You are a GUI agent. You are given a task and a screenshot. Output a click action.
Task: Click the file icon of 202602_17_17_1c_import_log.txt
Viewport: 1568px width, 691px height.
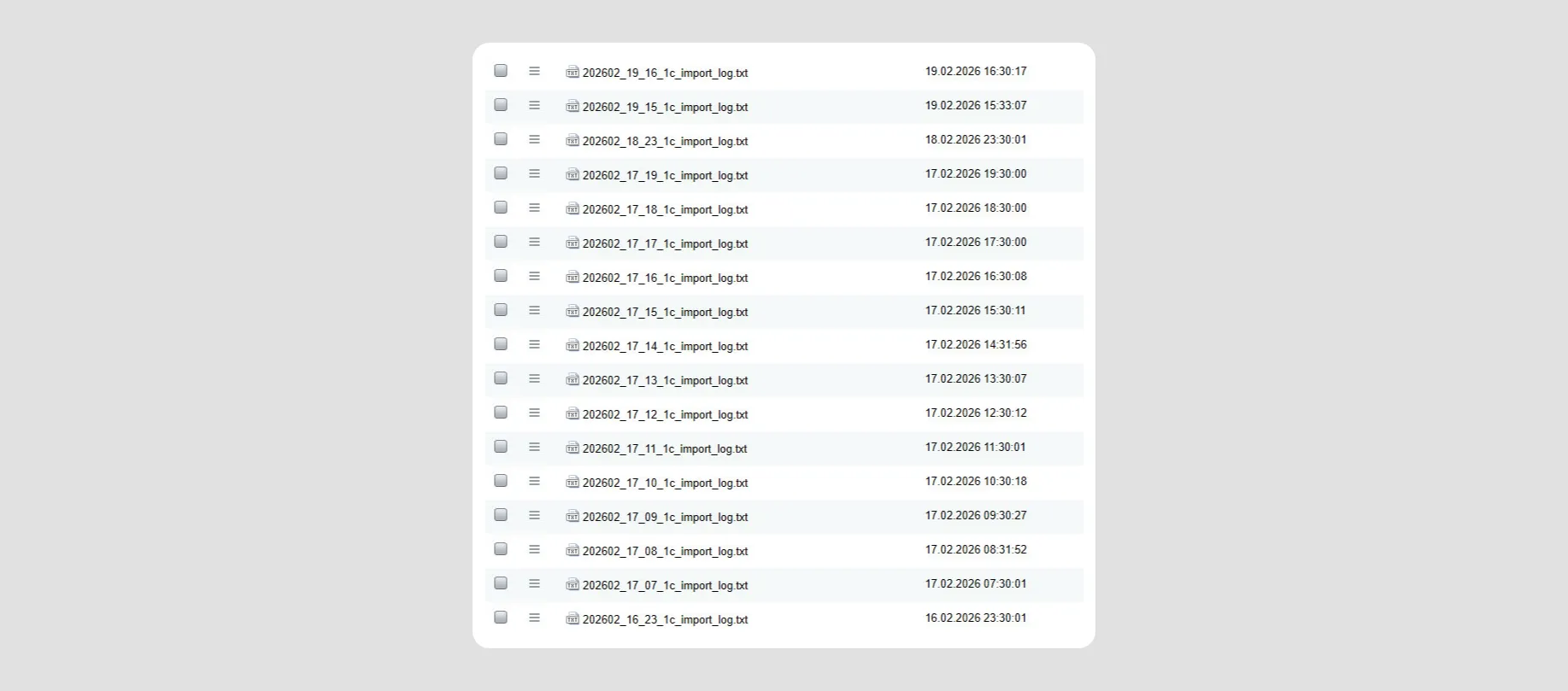[573, 243]
